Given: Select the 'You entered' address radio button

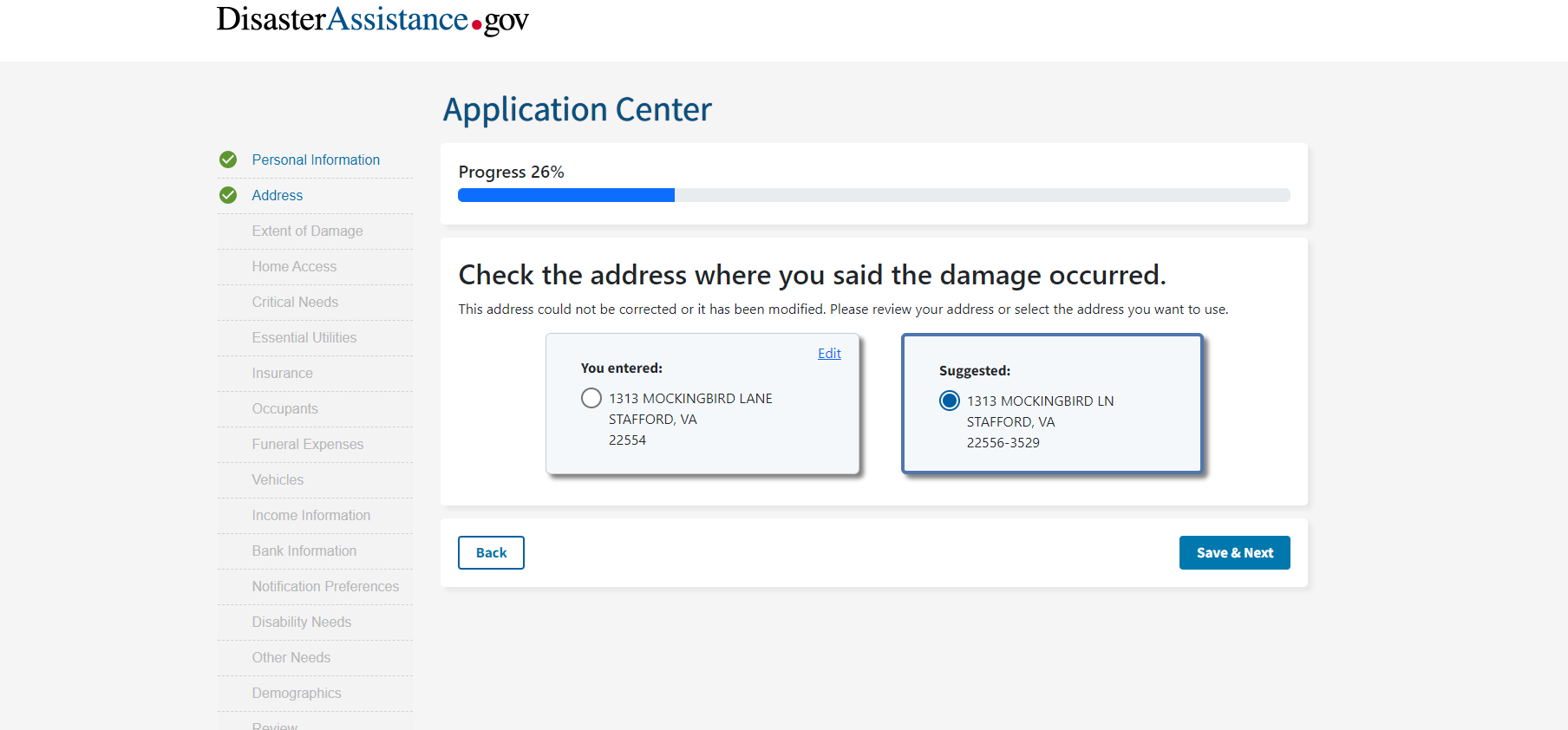Looking at the screenshot, I should [x=591, y=398].
